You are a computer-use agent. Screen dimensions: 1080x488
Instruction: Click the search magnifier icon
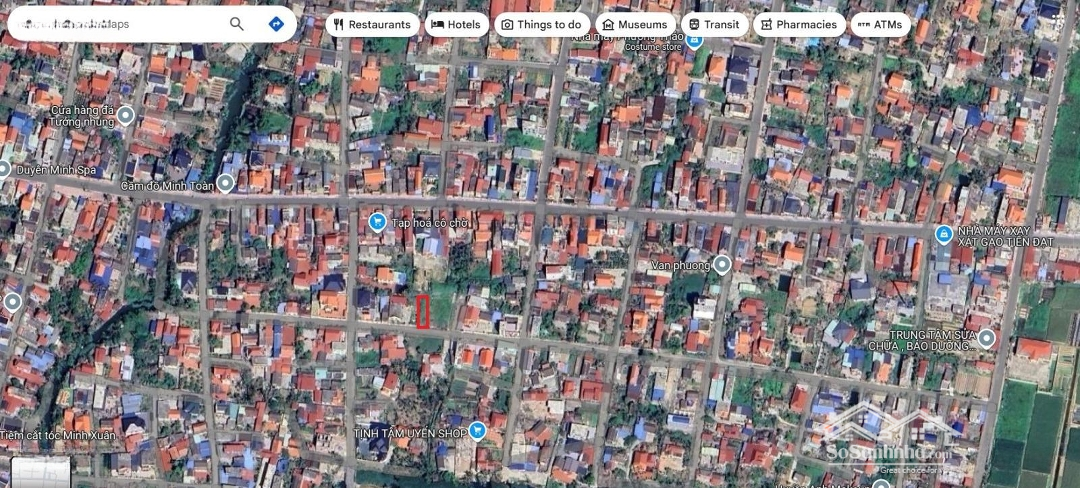237,24
